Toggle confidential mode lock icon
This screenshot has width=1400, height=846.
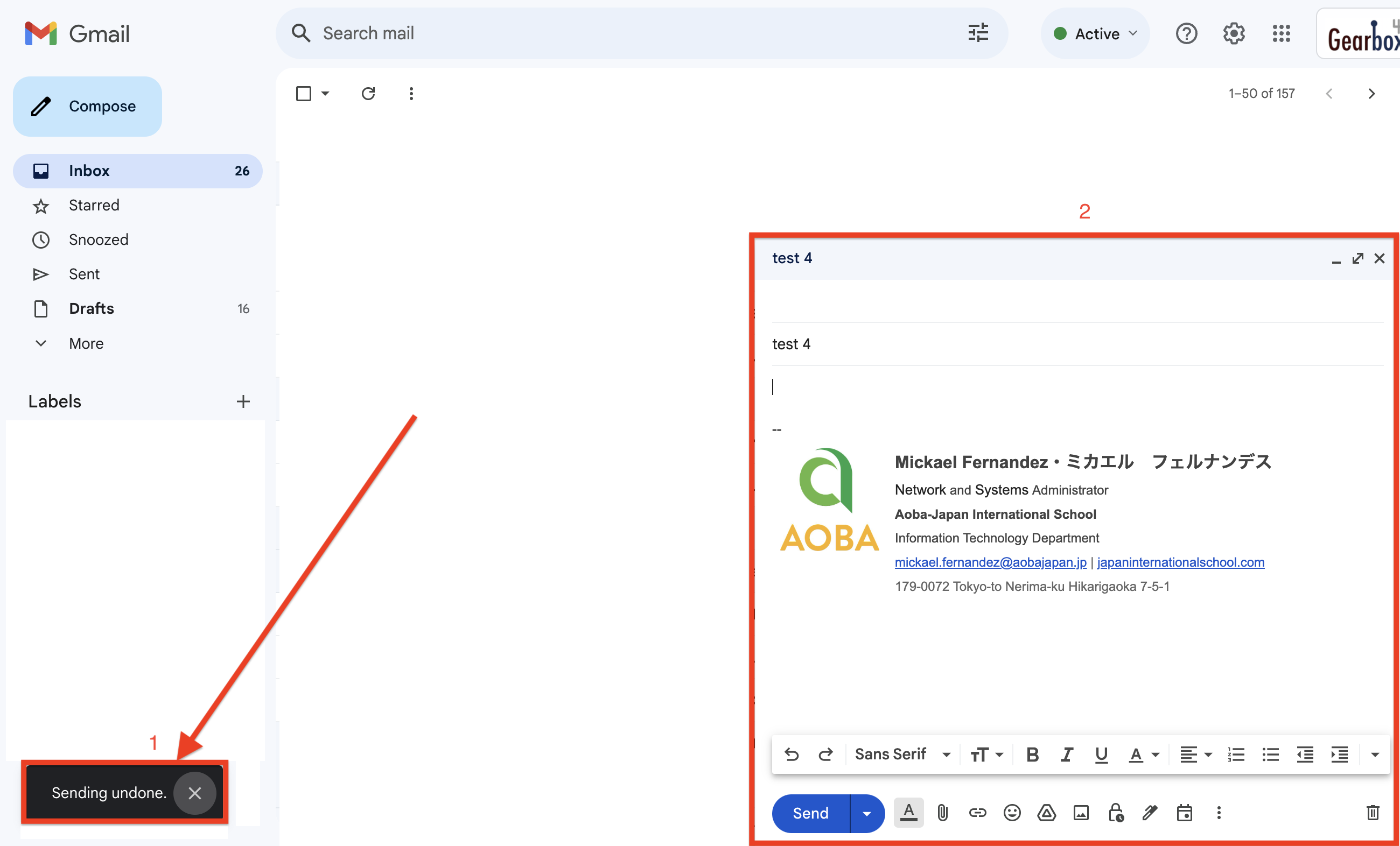pos(1116,813)
